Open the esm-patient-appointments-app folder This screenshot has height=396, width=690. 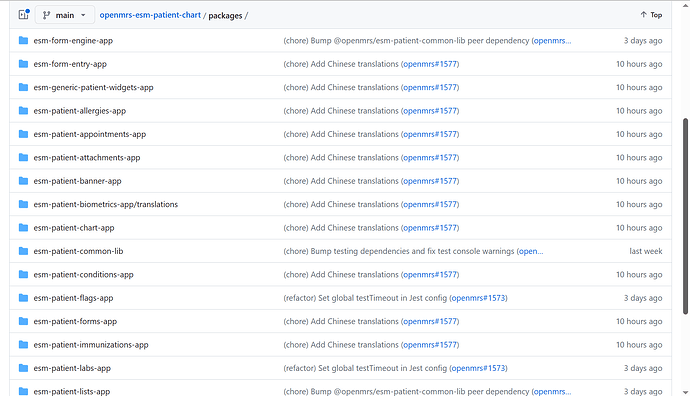[90, 134]
